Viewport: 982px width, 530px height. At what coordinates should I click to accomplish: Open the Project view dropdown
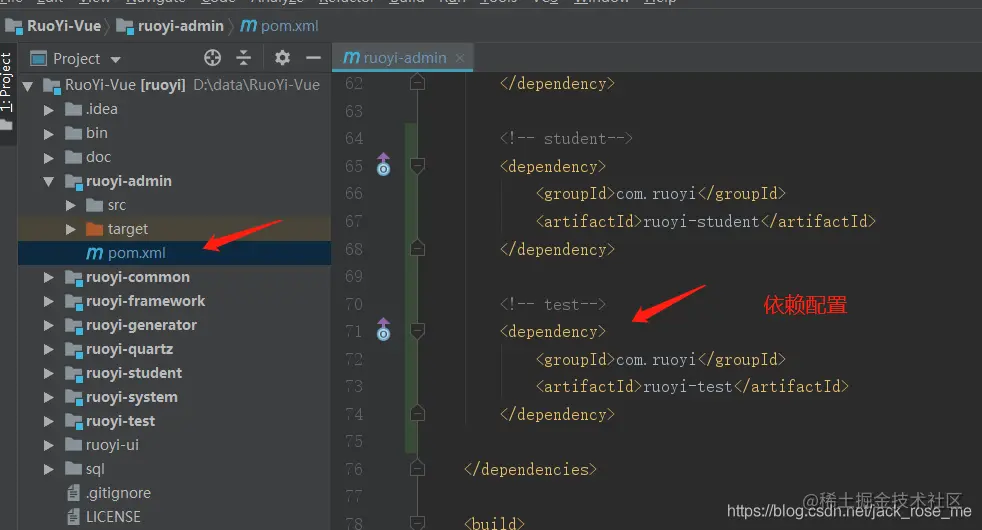(x=115, y=60)
